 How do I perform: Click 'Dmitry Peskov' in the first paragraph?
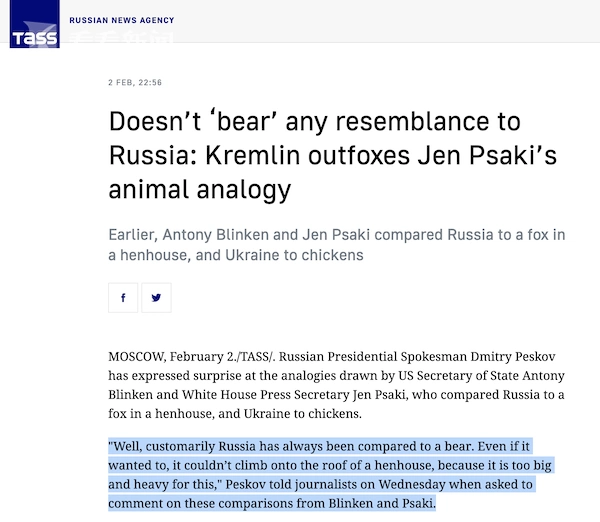(x=513, y=357)
